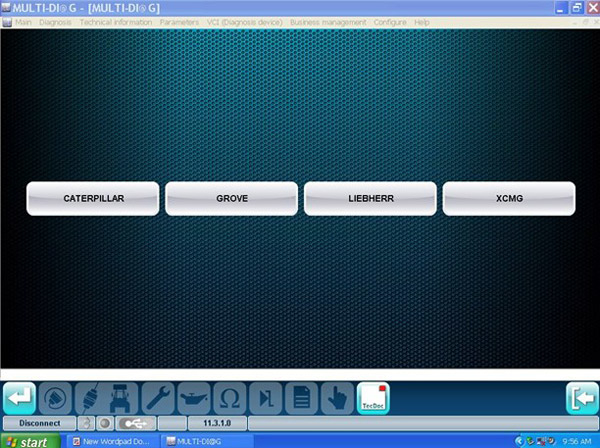This screenshot has width=600, height=448.
Task: Open the Diagnosis menu
Action: click(55, 22)
